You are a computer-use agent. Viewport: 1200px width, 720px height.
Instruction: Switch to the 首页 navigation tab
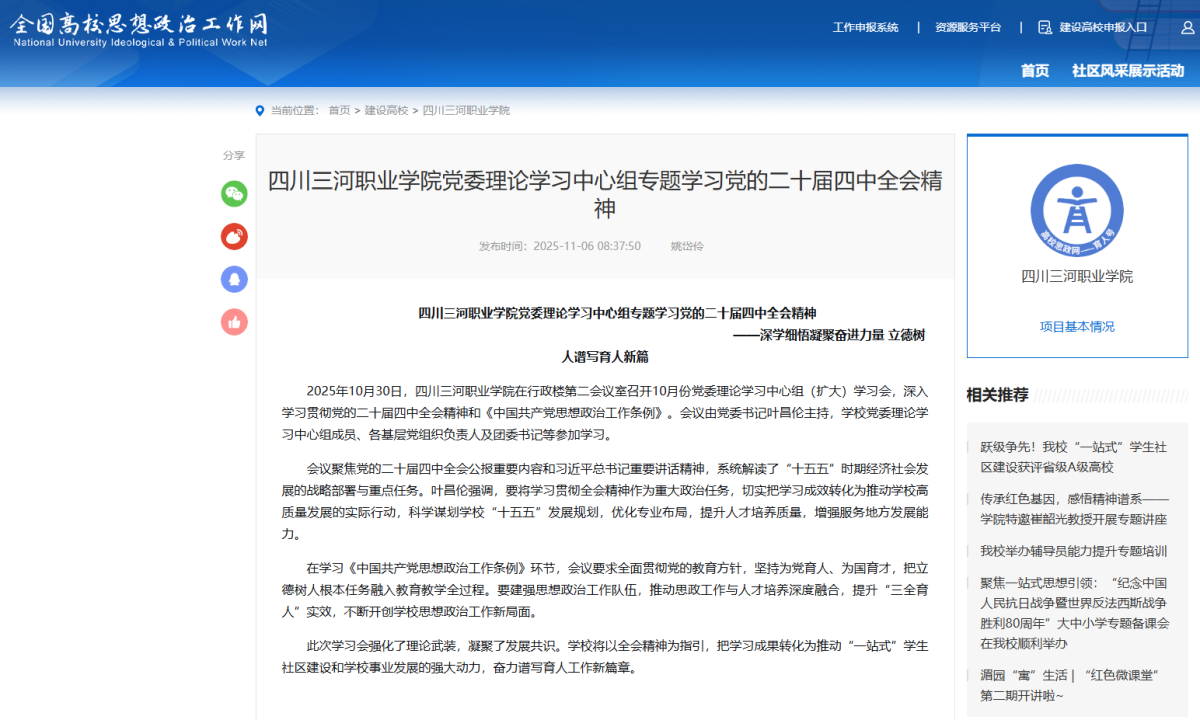[x=1033, y=71]
